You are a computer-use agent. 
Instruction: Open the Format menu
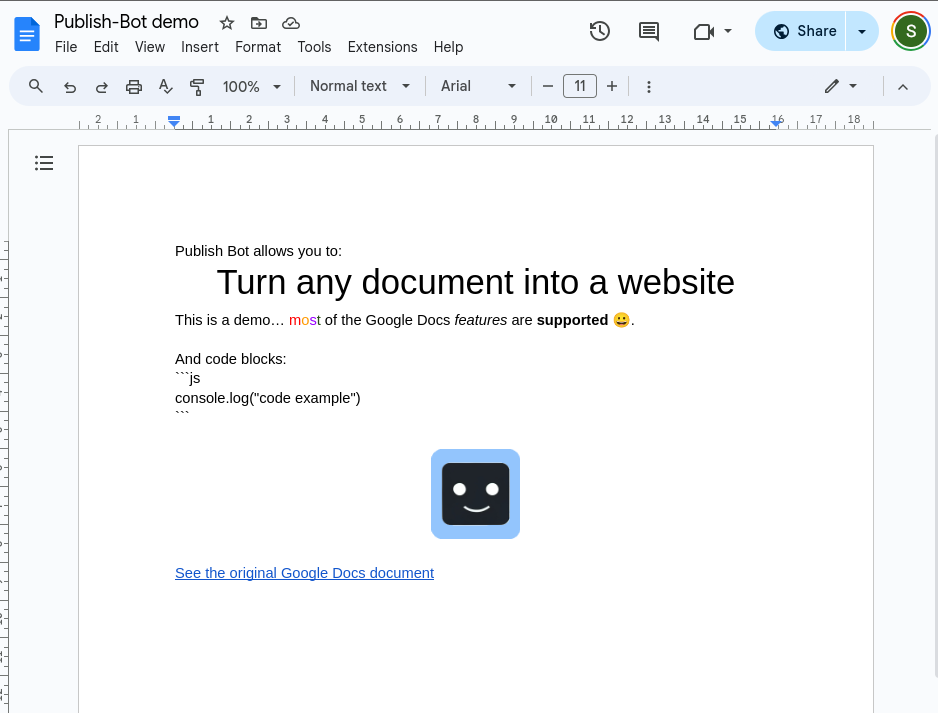[x=258, y=47]
